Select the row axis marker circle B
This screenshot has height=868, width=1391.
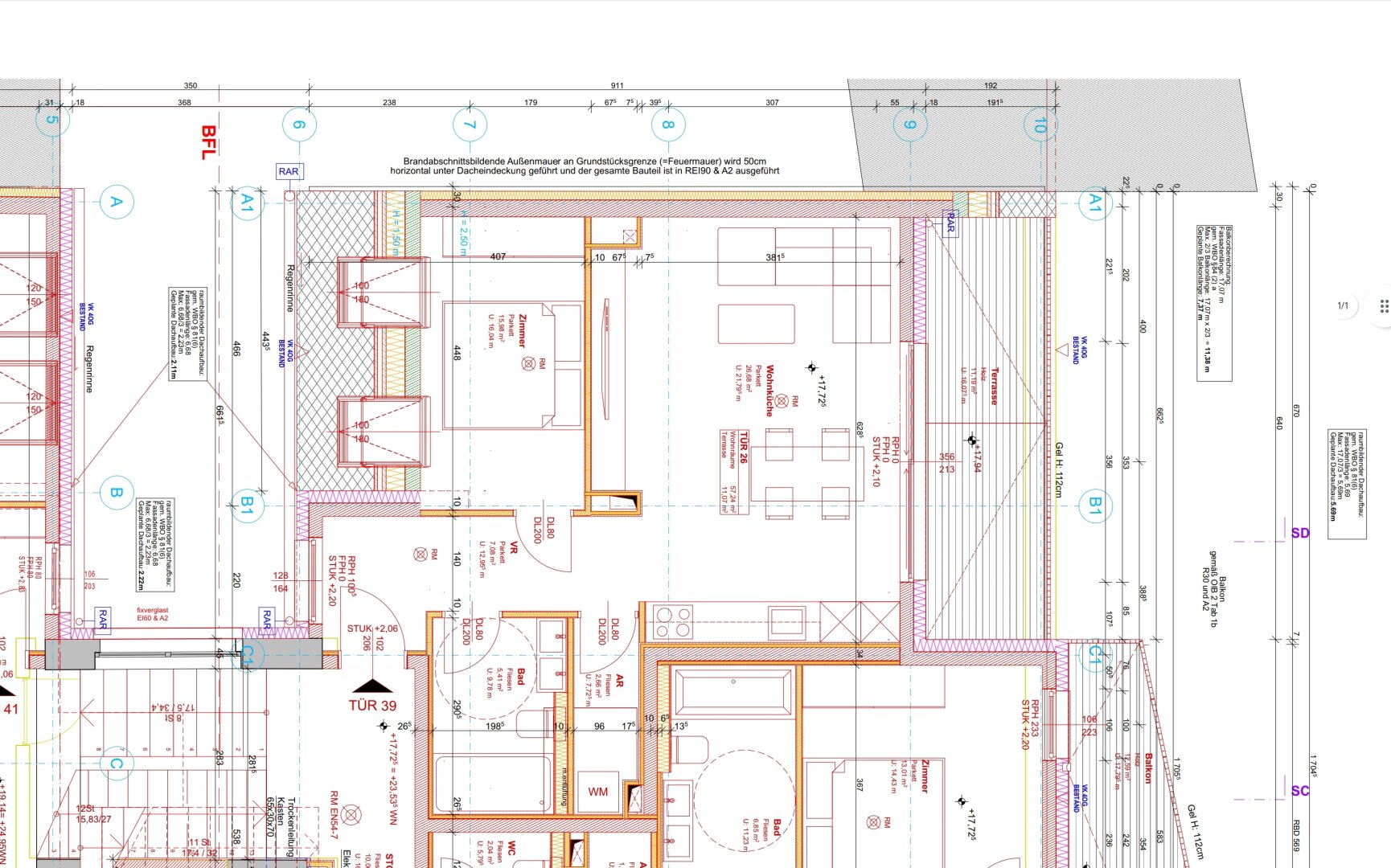pos(116,493)
